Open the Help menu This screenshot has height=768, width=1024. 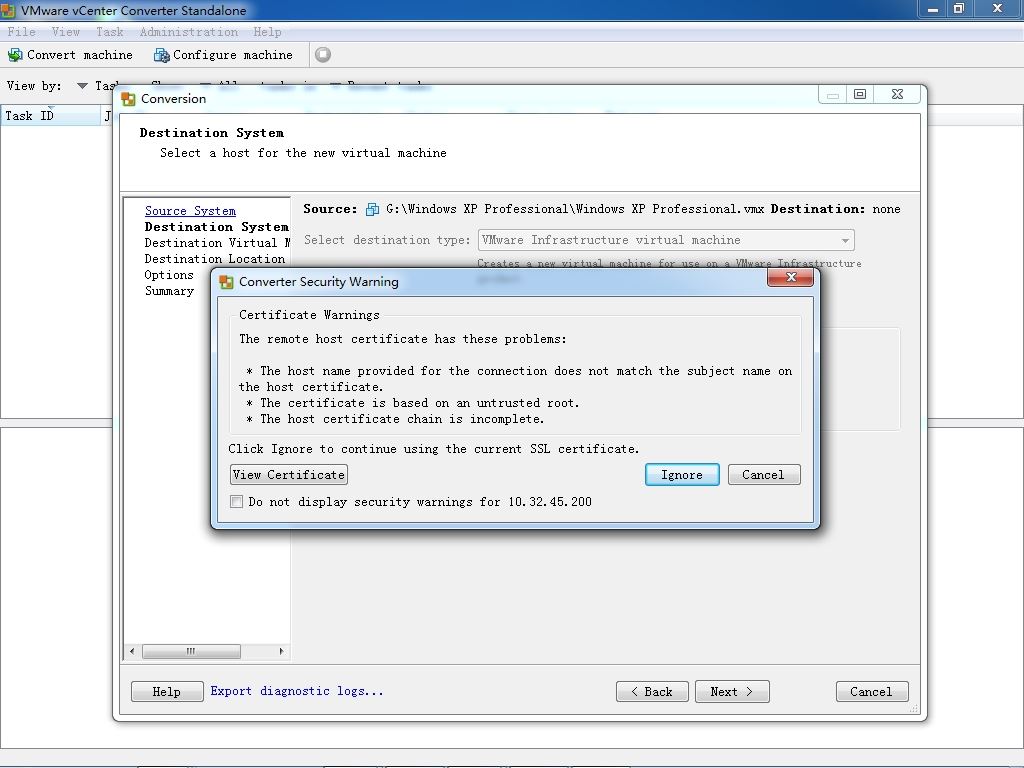267,32
